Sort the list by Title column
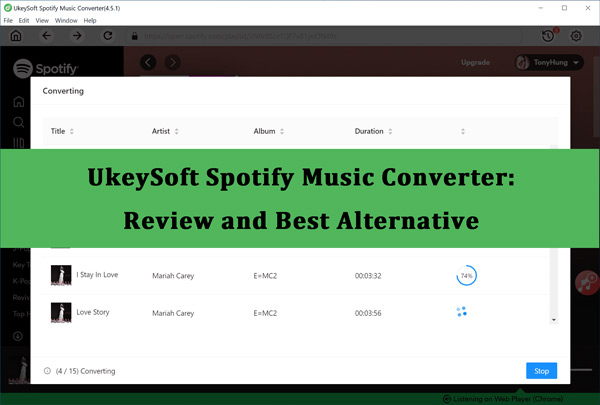This screenshot has height=405, width=600. tap(62, 131)
